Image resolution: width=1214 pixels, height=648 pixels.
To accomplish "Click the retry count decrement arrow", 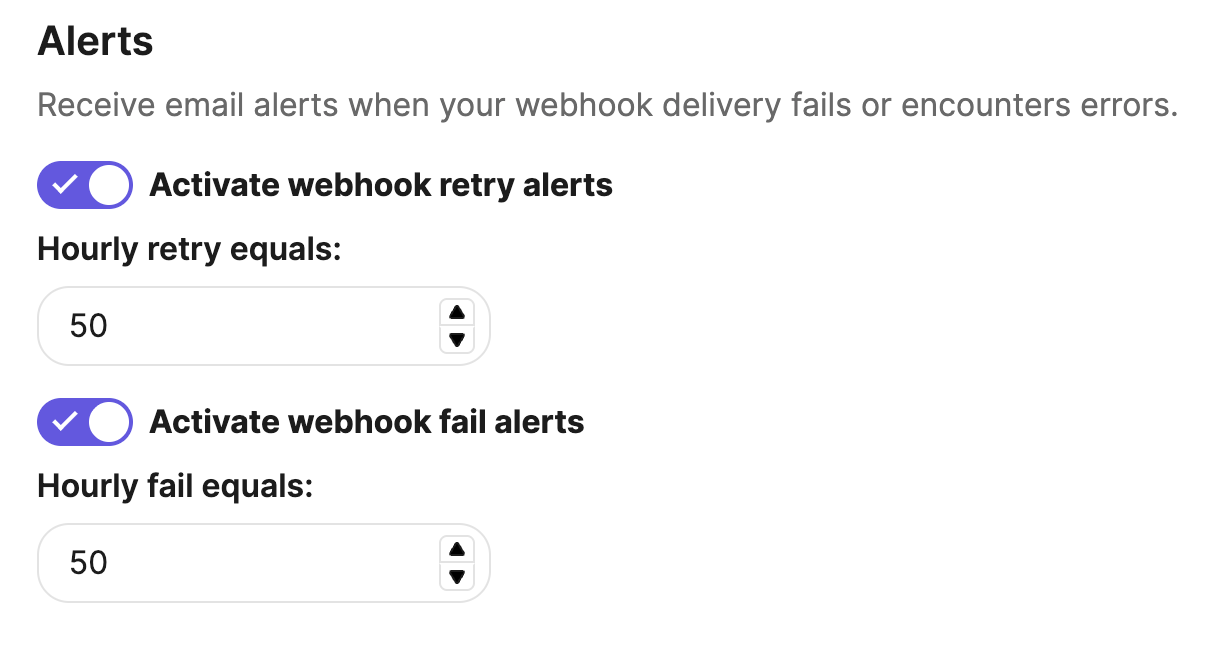I will coord(457,339).
